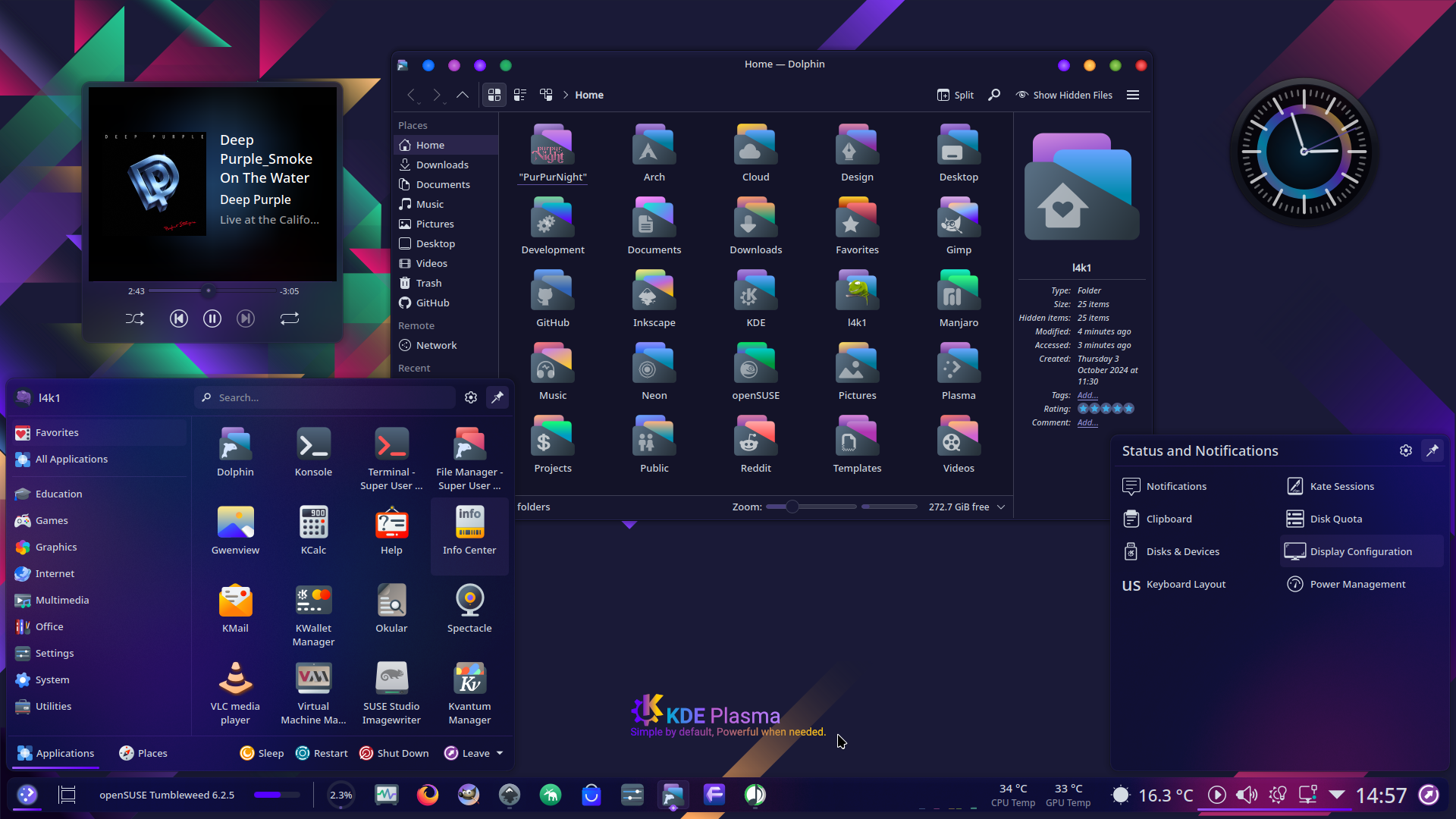The image size is (1456, 819).
Task: Pin the Status and Notifications panel
Action: 1432,450
